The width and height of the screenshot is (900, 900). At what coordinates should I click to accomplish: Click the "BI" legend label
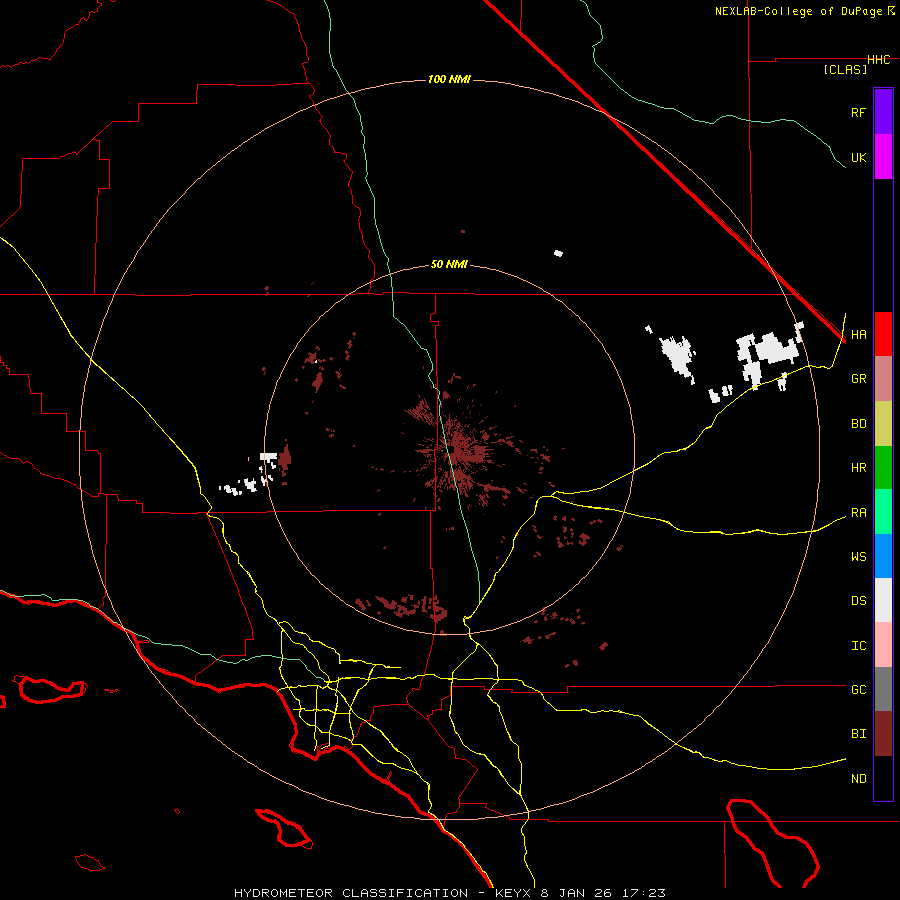(x=858, y=734)
